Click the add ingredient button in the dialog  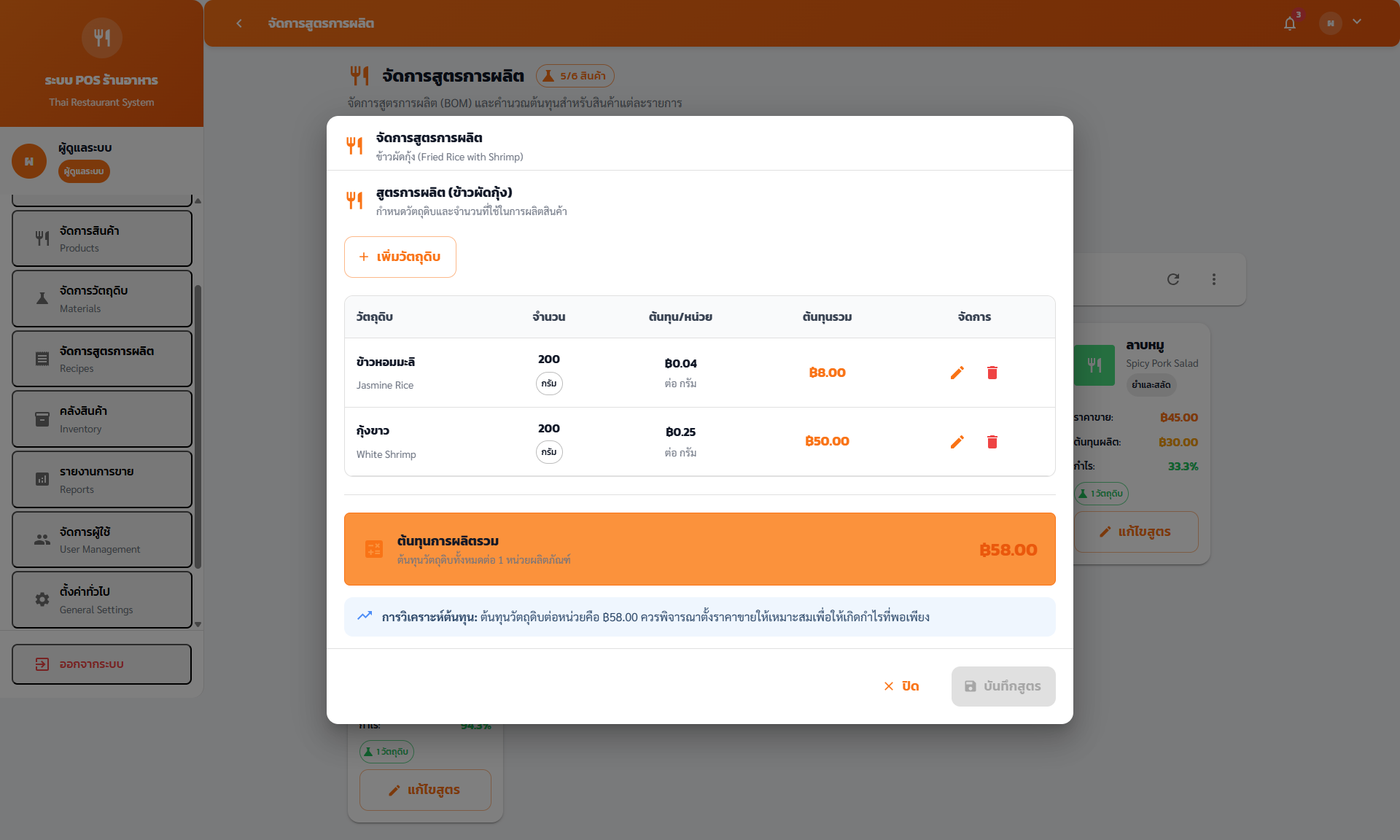click(400, 257)
